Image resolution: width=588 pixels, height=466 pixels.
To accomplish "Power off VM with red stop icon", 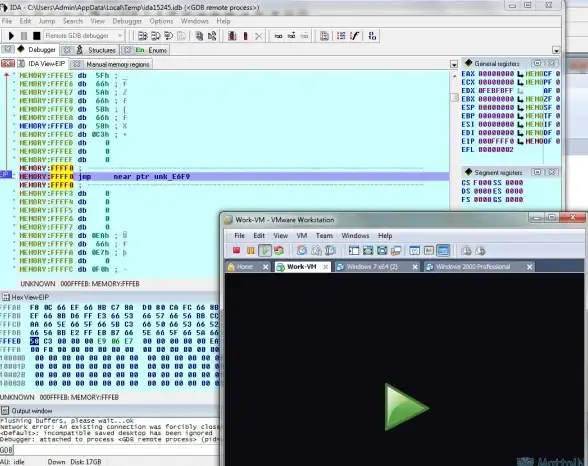I will click(236, 250).
